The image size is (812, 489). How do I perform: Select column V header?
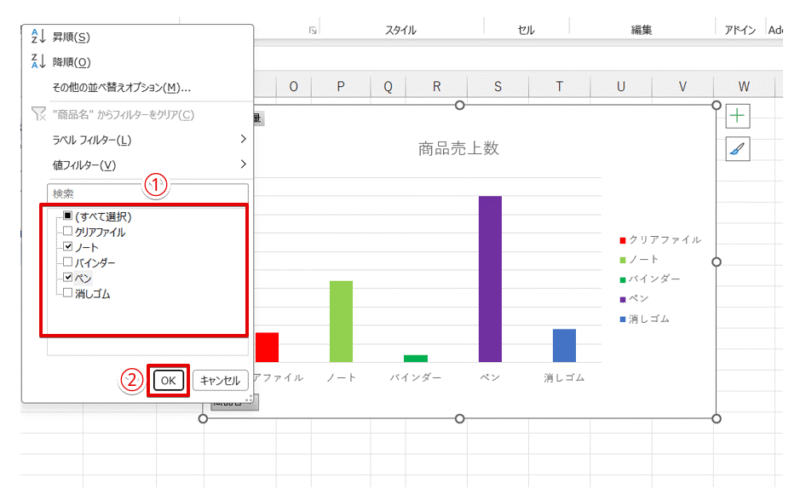[x=683, y=87]
